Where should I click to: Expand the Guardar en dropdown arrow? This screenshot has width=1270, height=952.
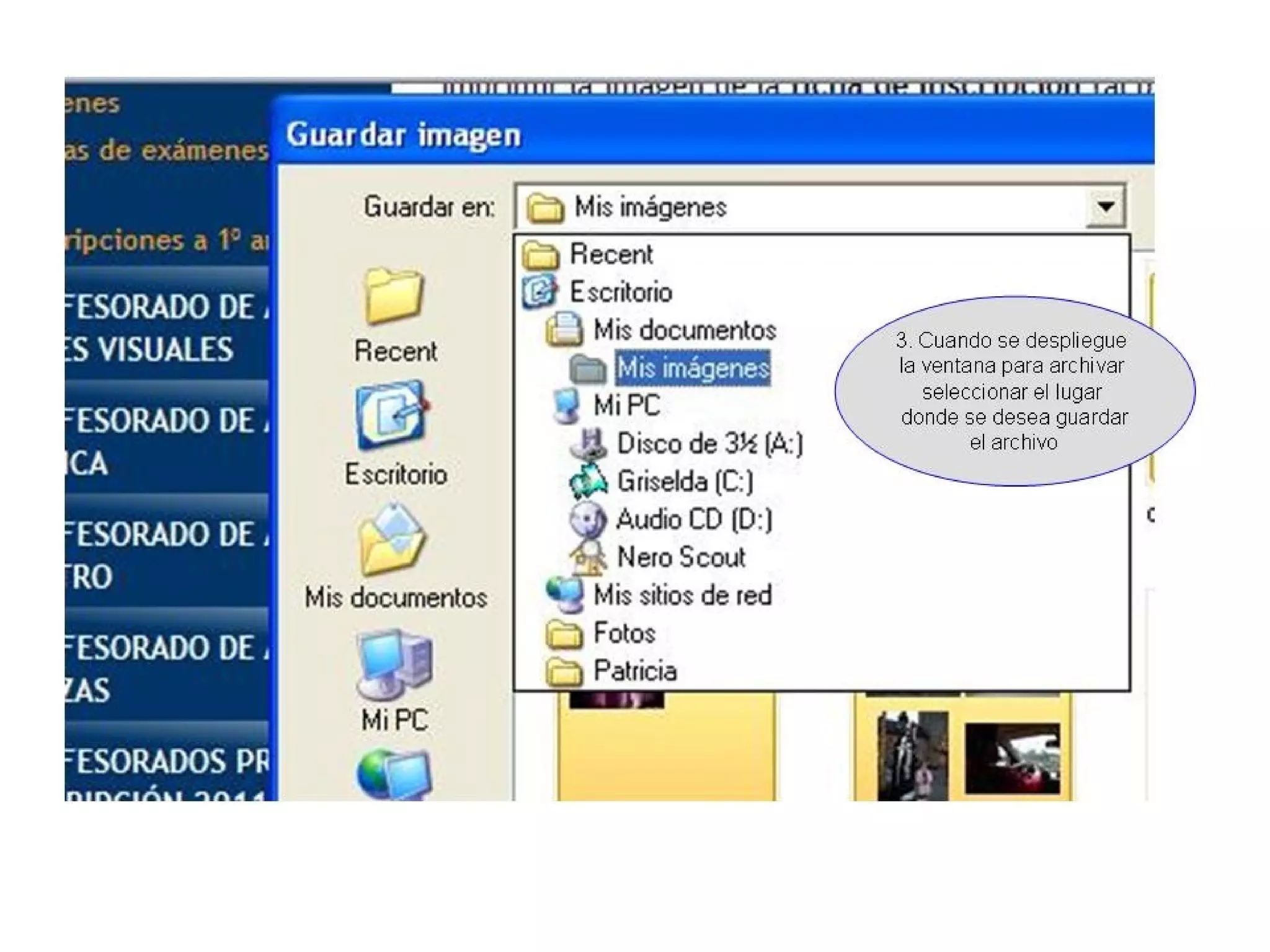1106,206
